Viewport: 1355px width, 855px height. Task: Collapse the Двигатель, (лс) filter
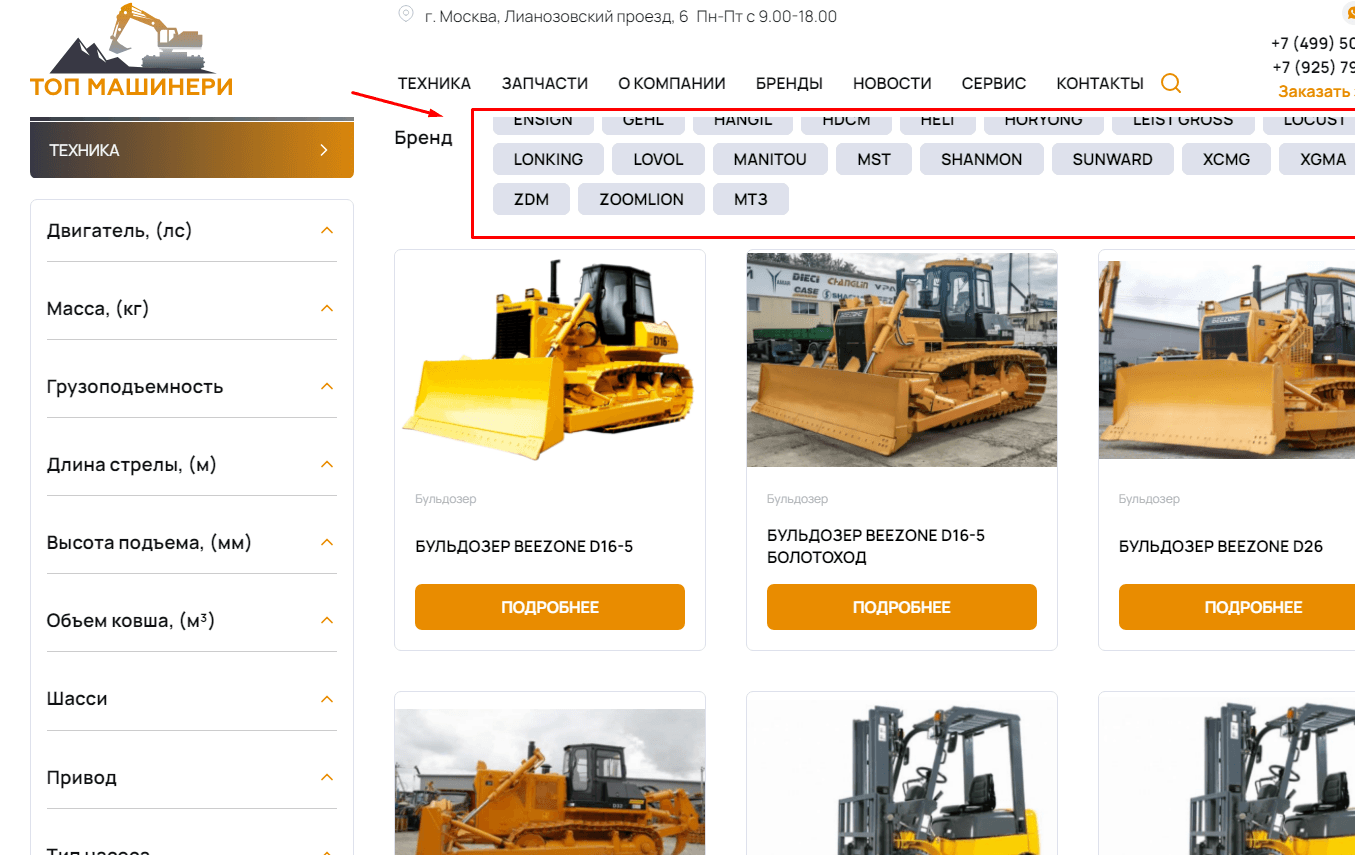pyautogui.click(x=326, y=231)
